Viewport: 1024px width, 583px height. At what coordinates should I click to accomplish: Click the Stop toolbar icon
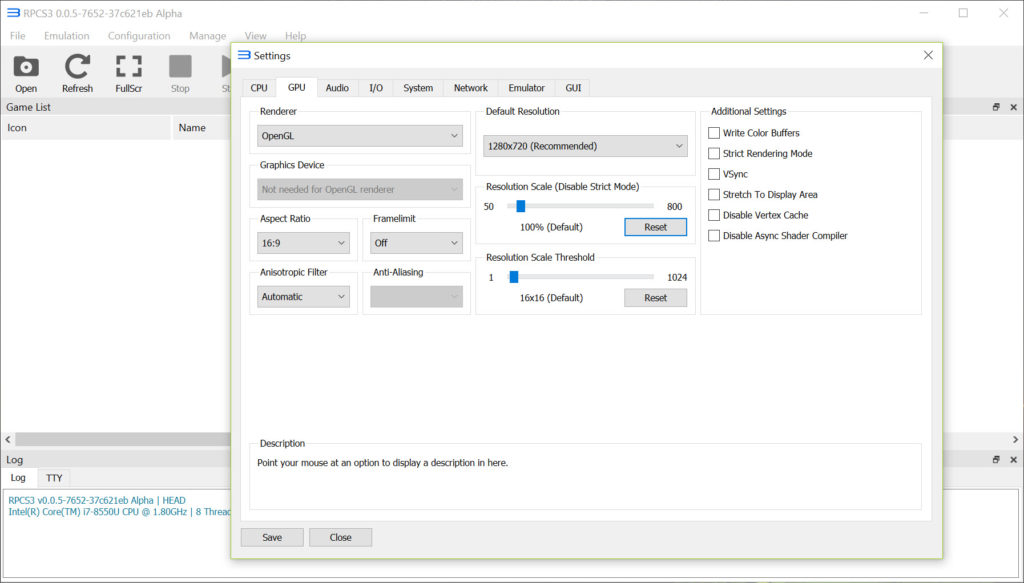pyautogui.click(x=180, y=74)
